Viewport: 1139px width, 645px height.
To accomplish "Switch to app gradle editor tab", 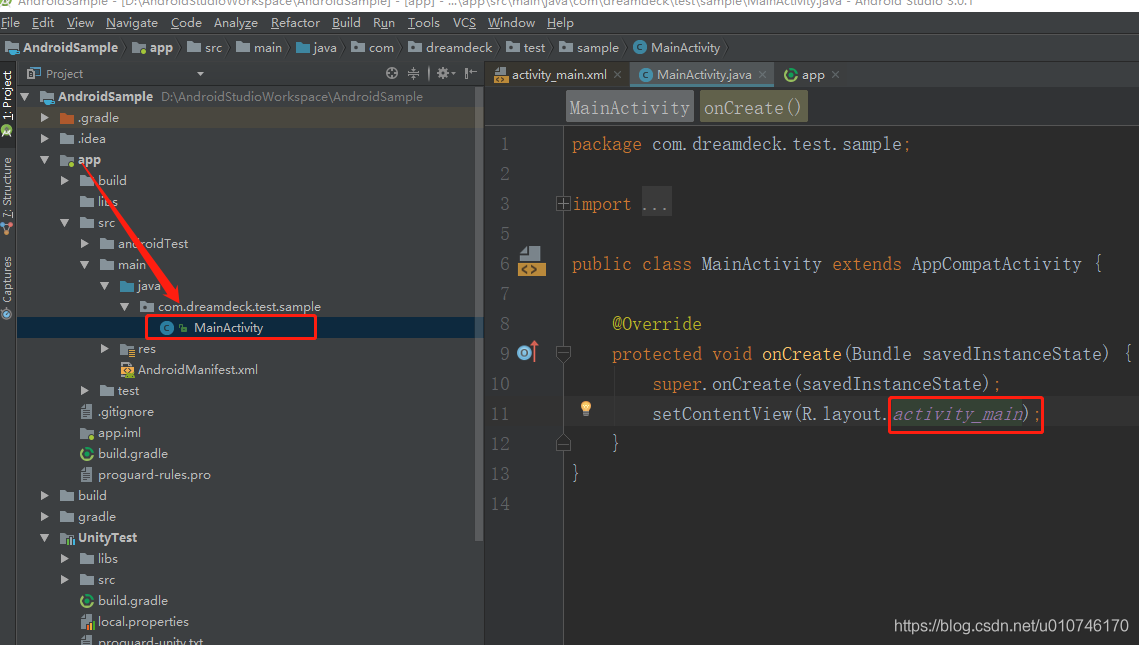I will click(x=813, y=74).
